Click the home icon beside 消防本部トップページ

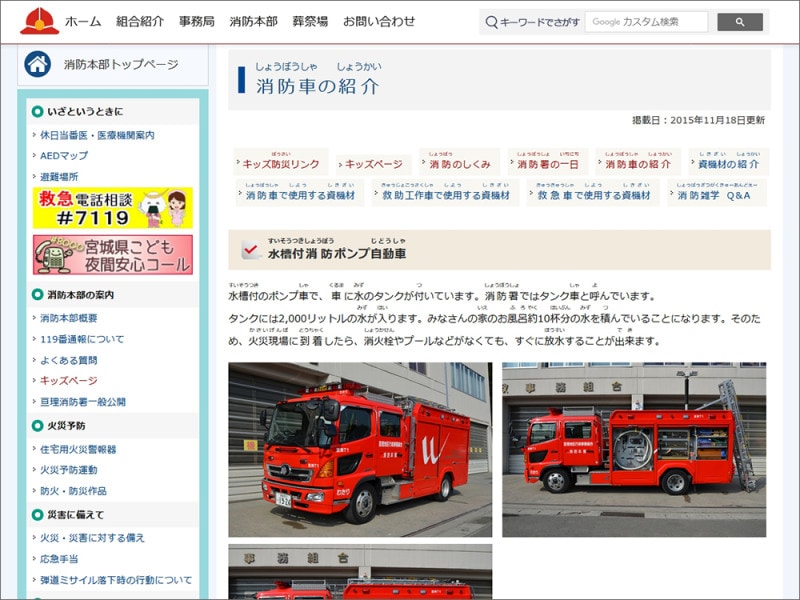[x=37, y=64]
